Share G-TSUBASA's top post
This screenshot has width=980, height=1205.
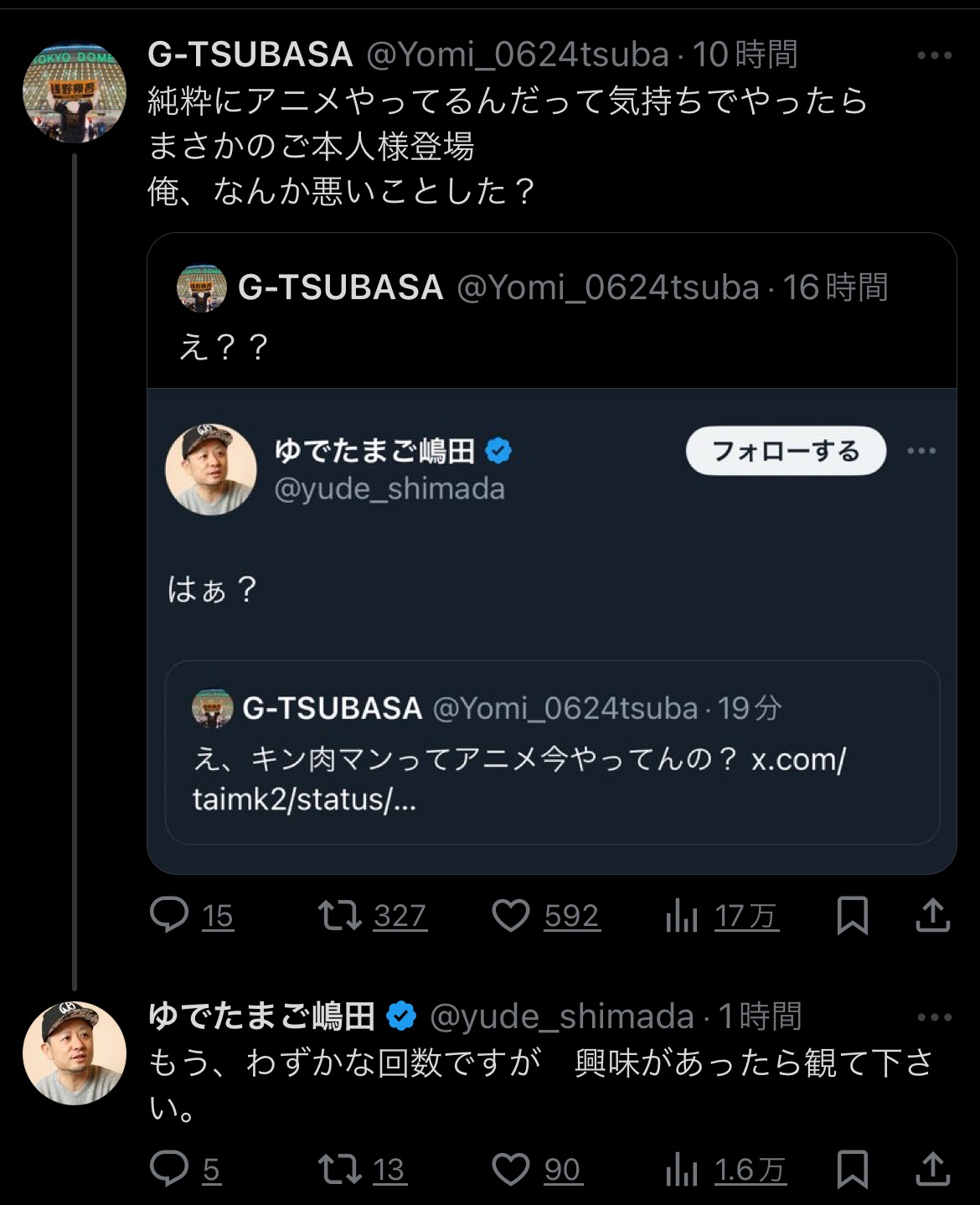pos(932,915)
